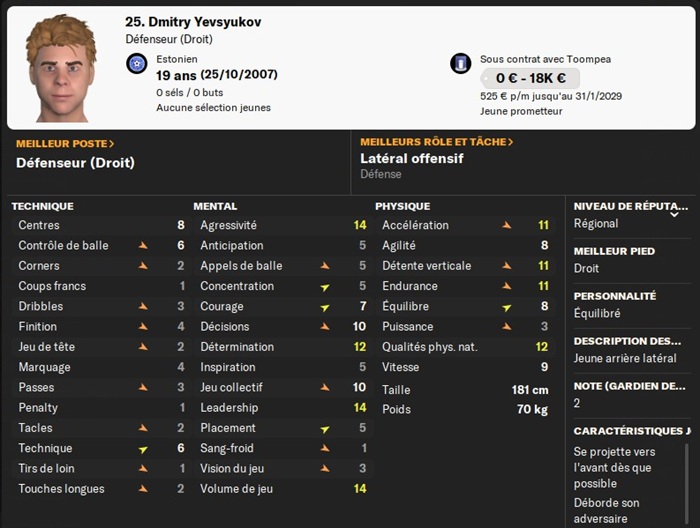Expand the Niveau de réputation chevron
Viewport: 700px width, 528px height.
(674, 213)
